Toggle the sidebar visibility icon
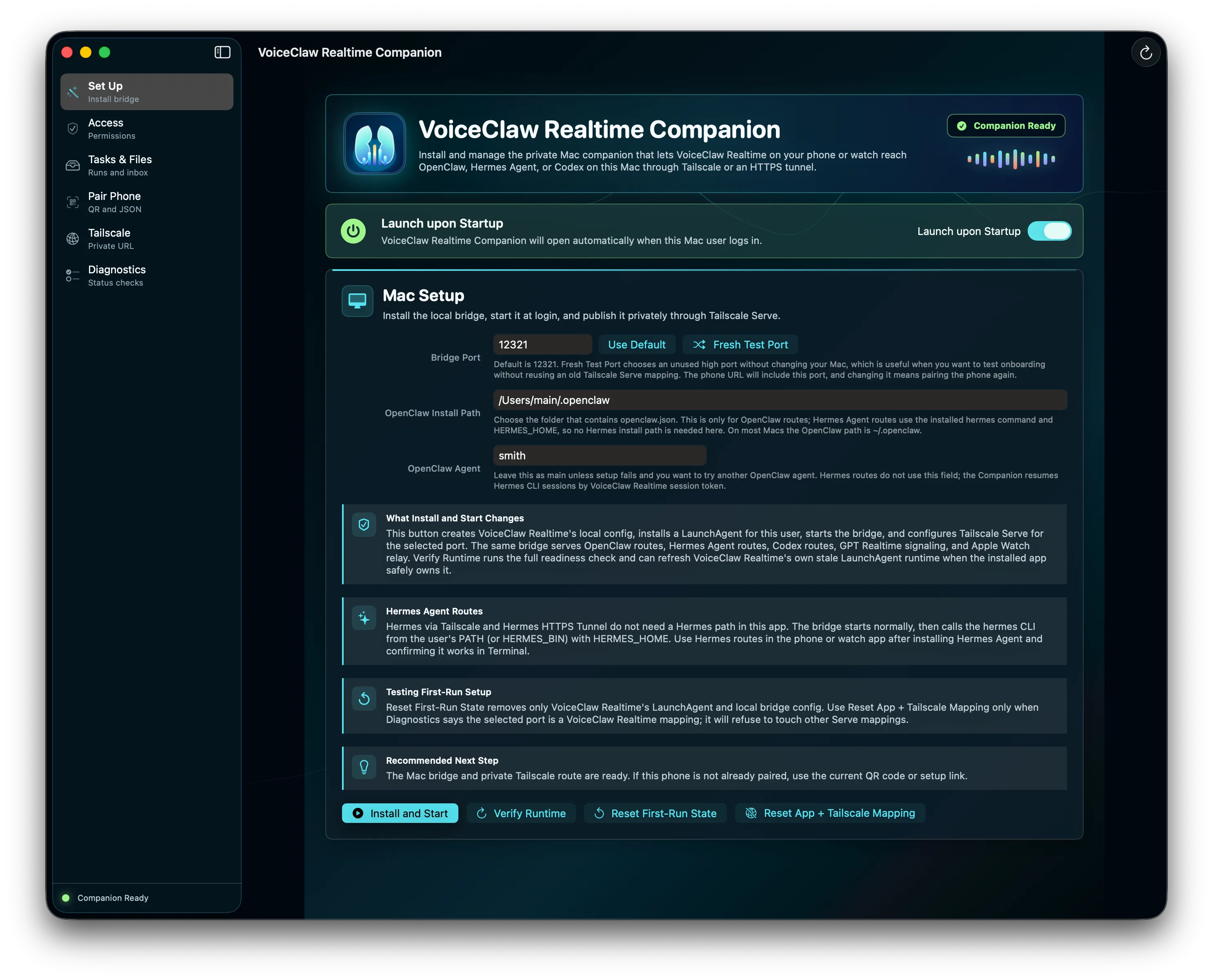 coord(222,53)
